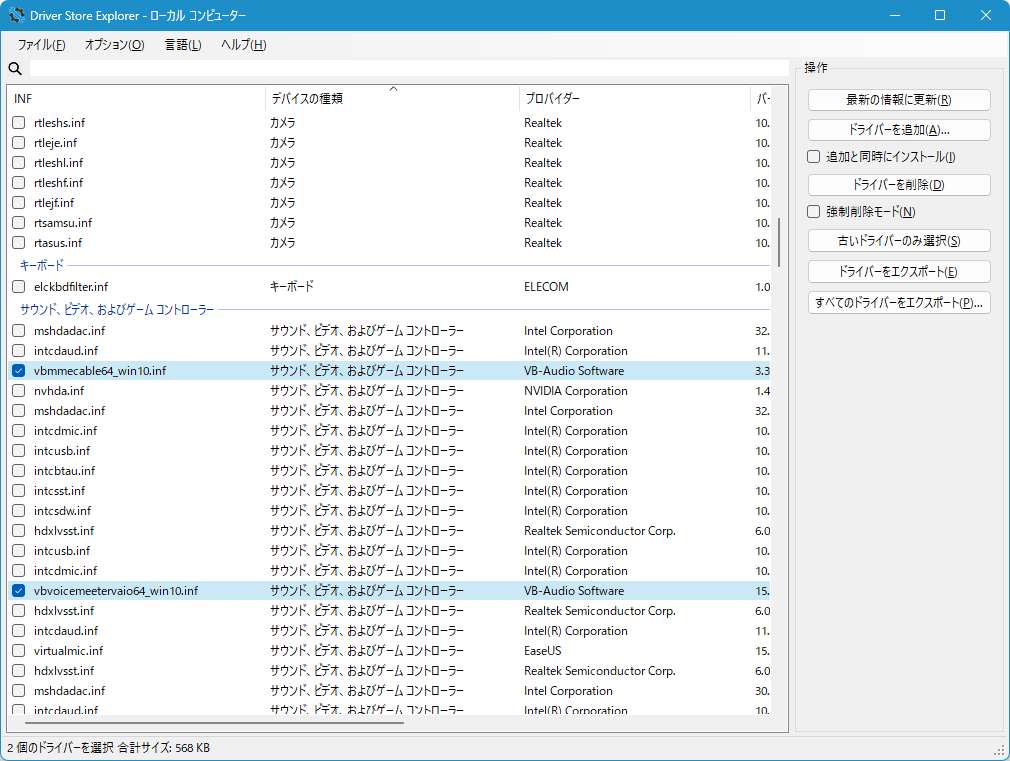Enable the 強制削除モード(N) checkbox

point(814,212)
